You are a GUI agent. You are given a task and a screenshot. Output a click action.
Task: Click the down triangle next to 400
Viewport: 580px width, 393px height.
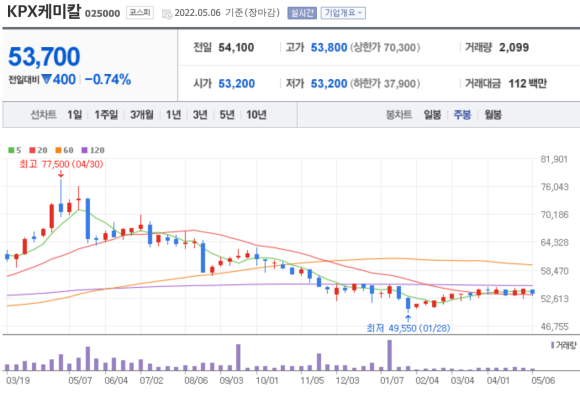(x=46, y=79)
